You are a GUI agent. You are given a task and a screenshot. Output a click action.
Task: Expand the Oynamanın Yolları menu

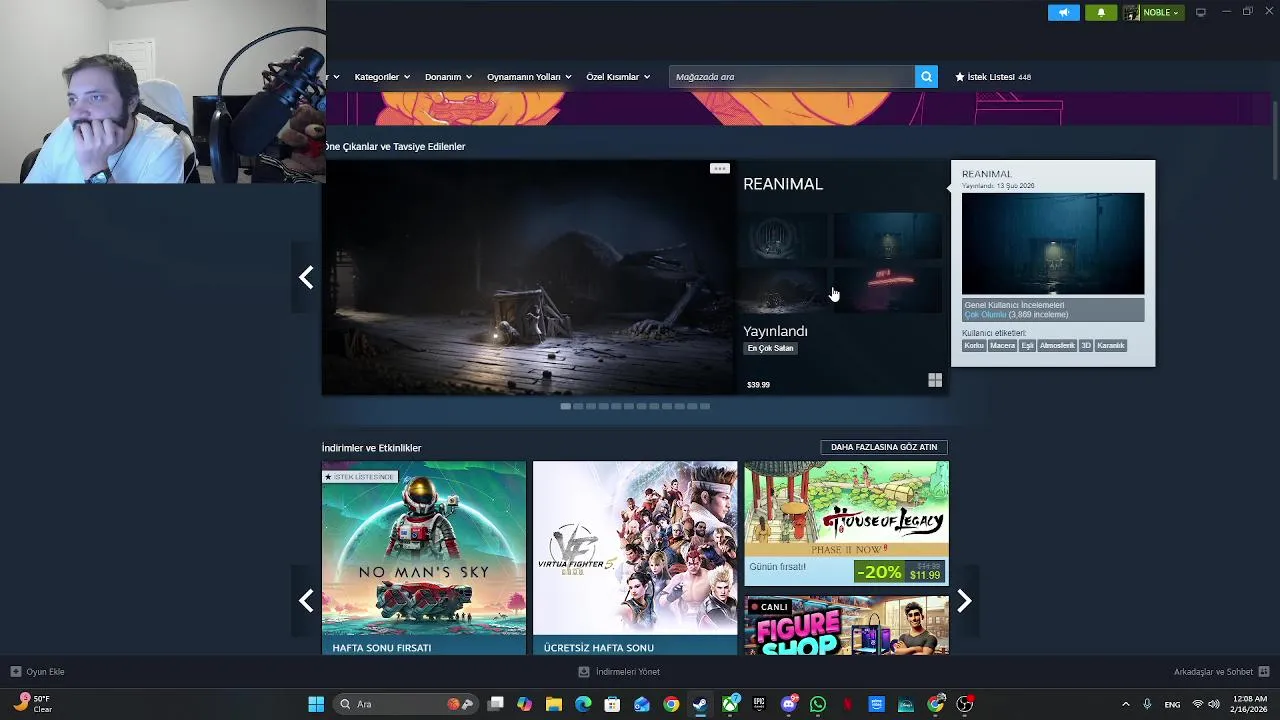click(529, 77)
